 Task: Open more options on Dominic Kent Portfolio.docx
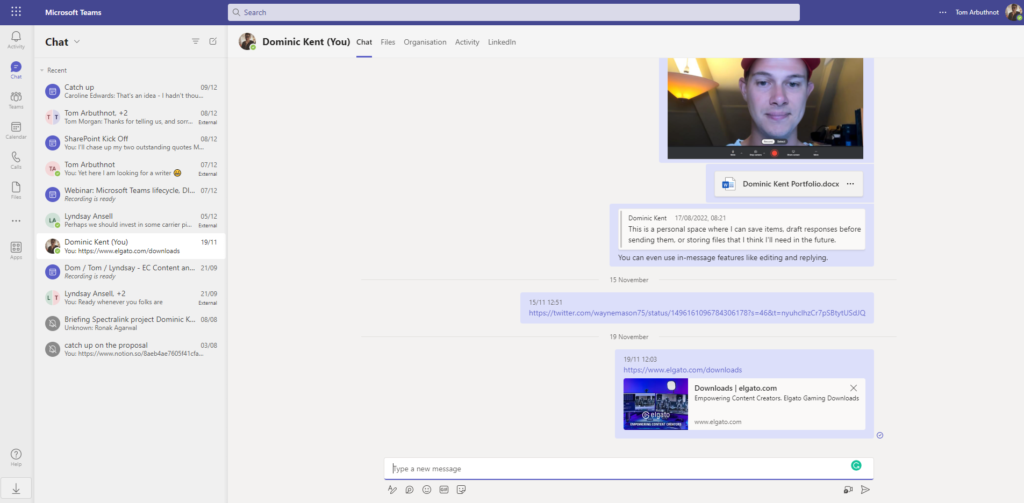850,184
